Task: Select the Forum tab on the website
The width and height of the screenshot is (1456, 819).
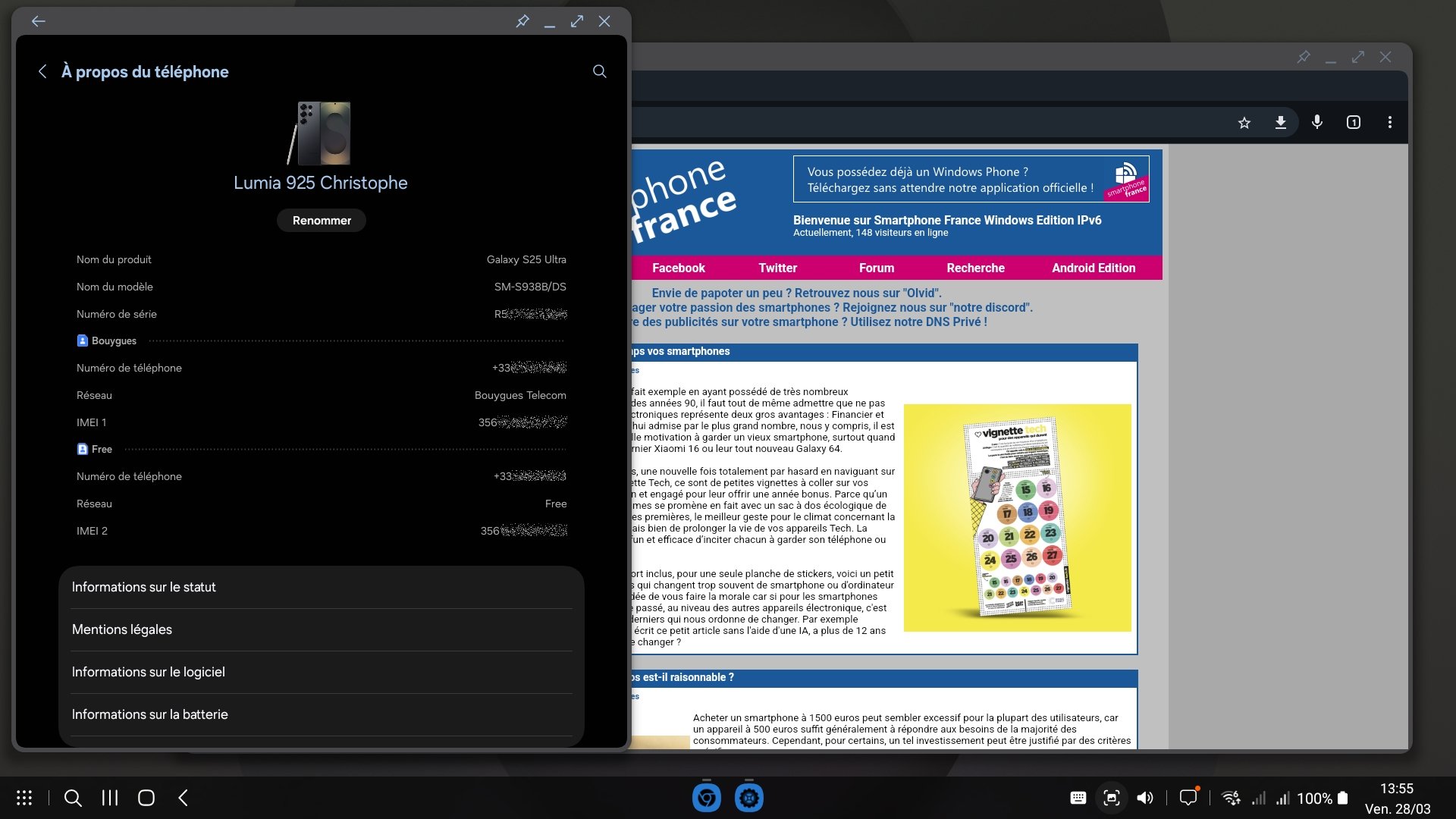Action: [877, 268]
